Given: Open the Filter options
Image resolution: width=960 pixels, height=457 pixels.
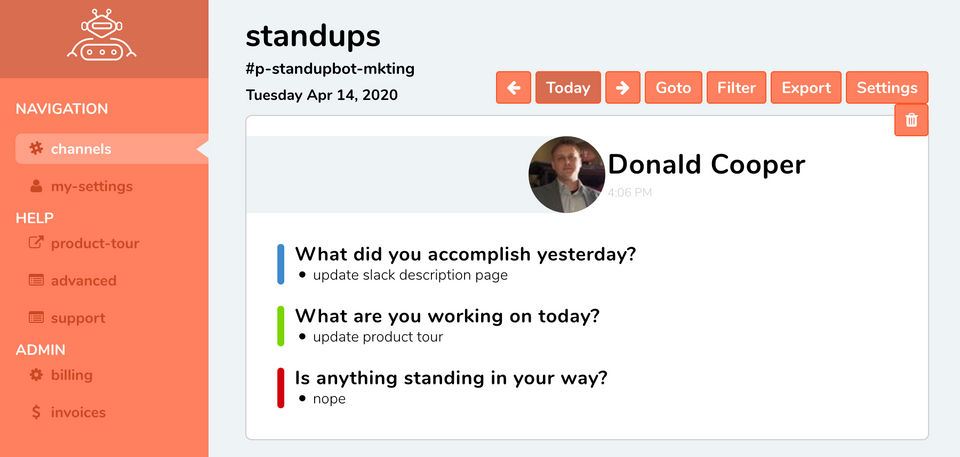Looking at the screenshot, I should (736, 88).
